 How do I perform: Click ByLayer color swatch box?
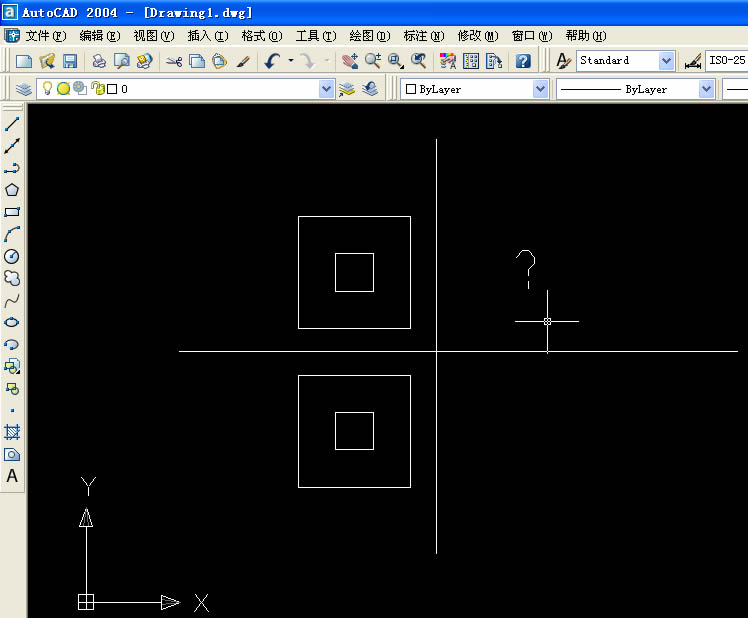coord(411,89)
